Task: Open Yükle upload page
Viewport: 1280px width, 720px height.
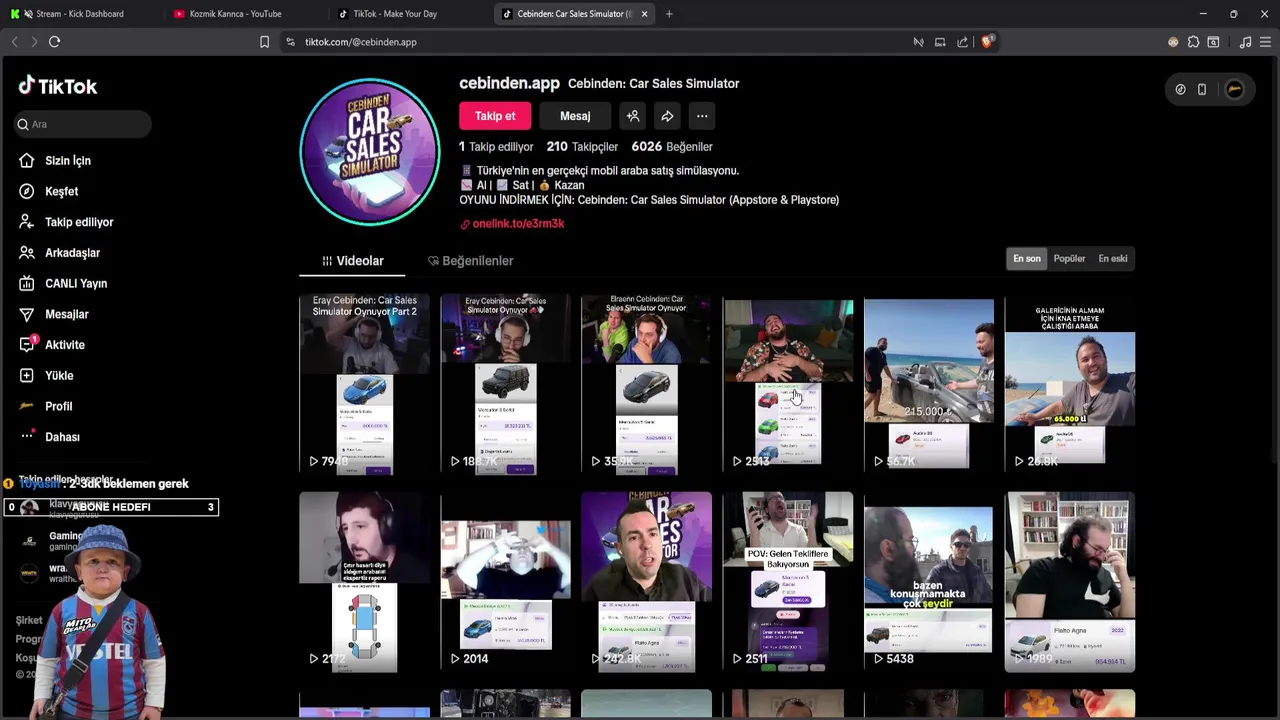Action: click(x=46, y=376)
